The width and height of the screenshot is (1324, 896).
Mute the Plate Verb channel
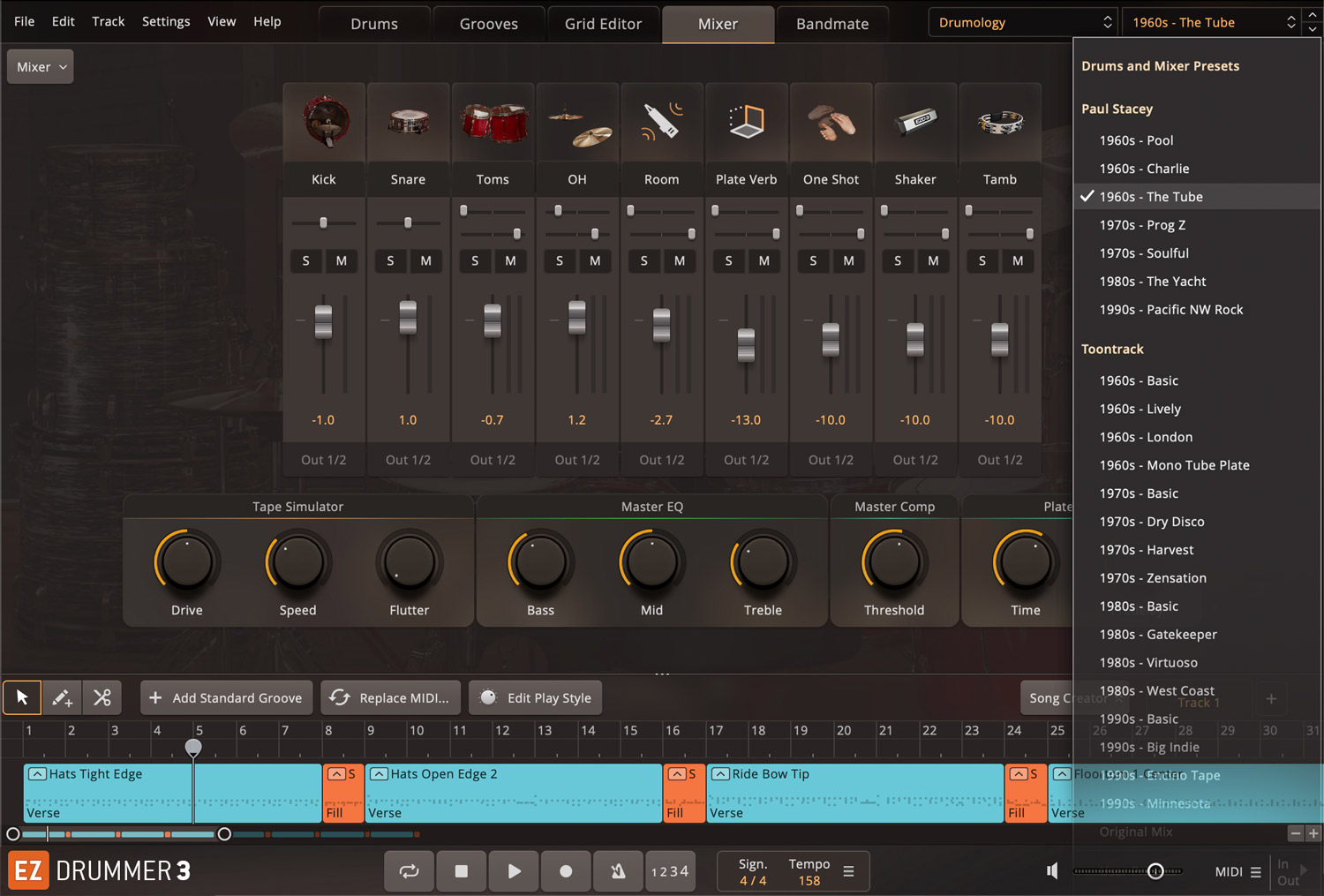(764, 260)
